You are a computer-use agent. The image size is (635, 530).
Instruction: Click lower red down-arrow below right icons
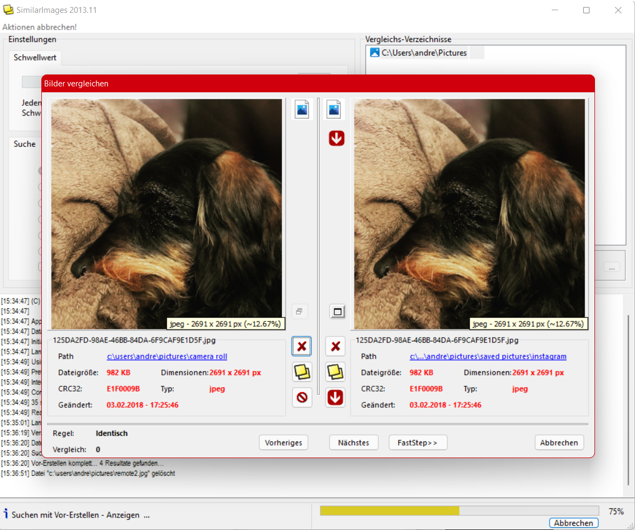(335, 397)
